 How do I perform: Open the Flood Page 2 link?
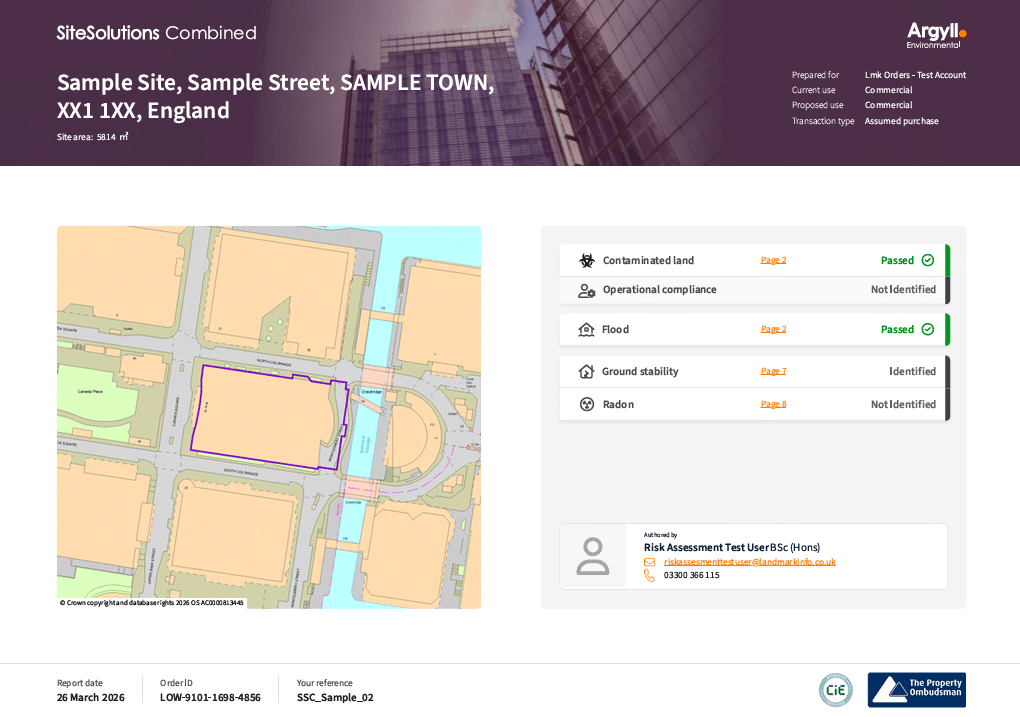click(773, 330)
